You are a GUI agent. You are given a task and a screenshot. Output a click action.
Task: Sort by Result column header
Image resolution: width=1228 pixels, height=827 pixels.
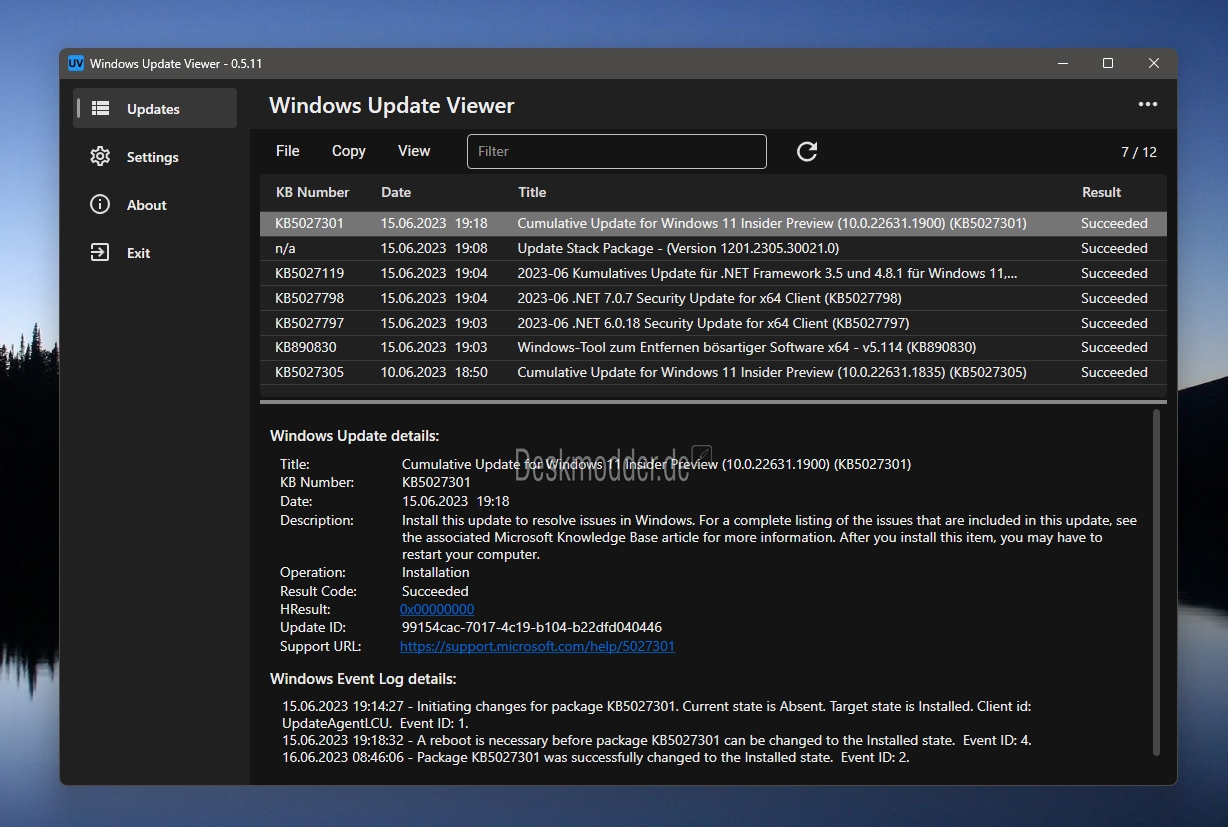pos(1102,192)
